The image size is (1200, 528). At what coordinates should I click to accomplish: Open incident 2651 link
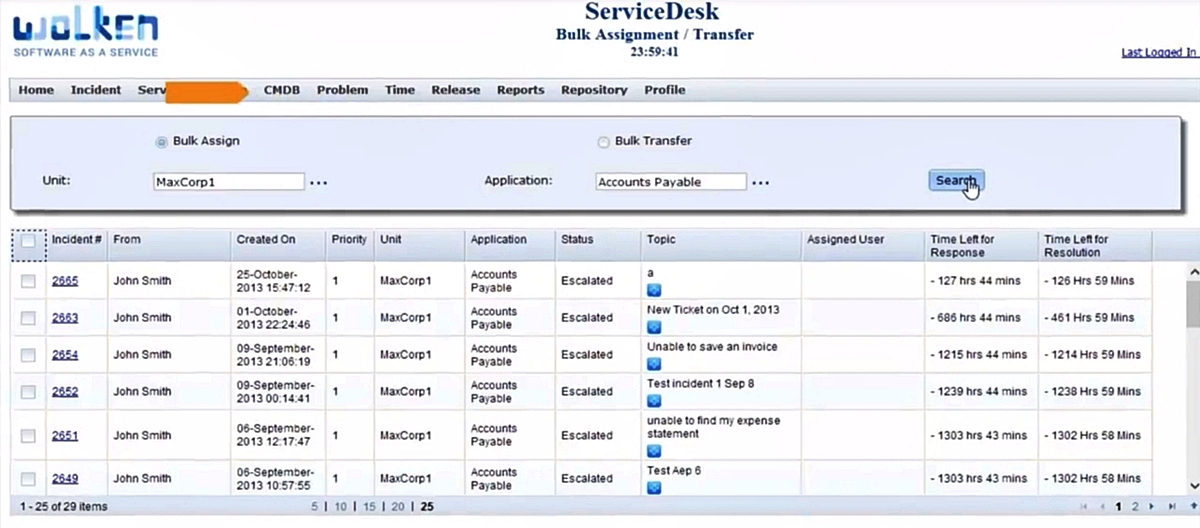tap(65, 436)
